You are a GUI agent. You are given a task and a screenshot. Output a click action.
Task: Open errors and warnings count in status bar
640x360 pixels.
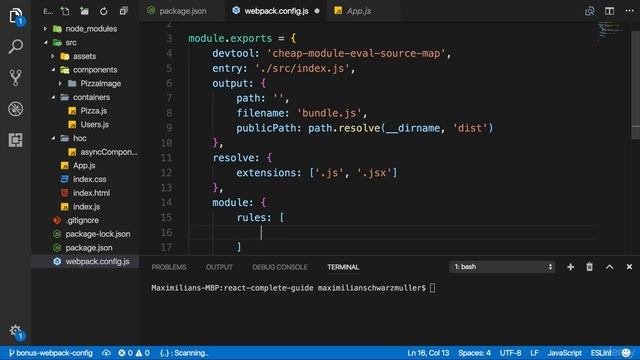pos(134,353)
